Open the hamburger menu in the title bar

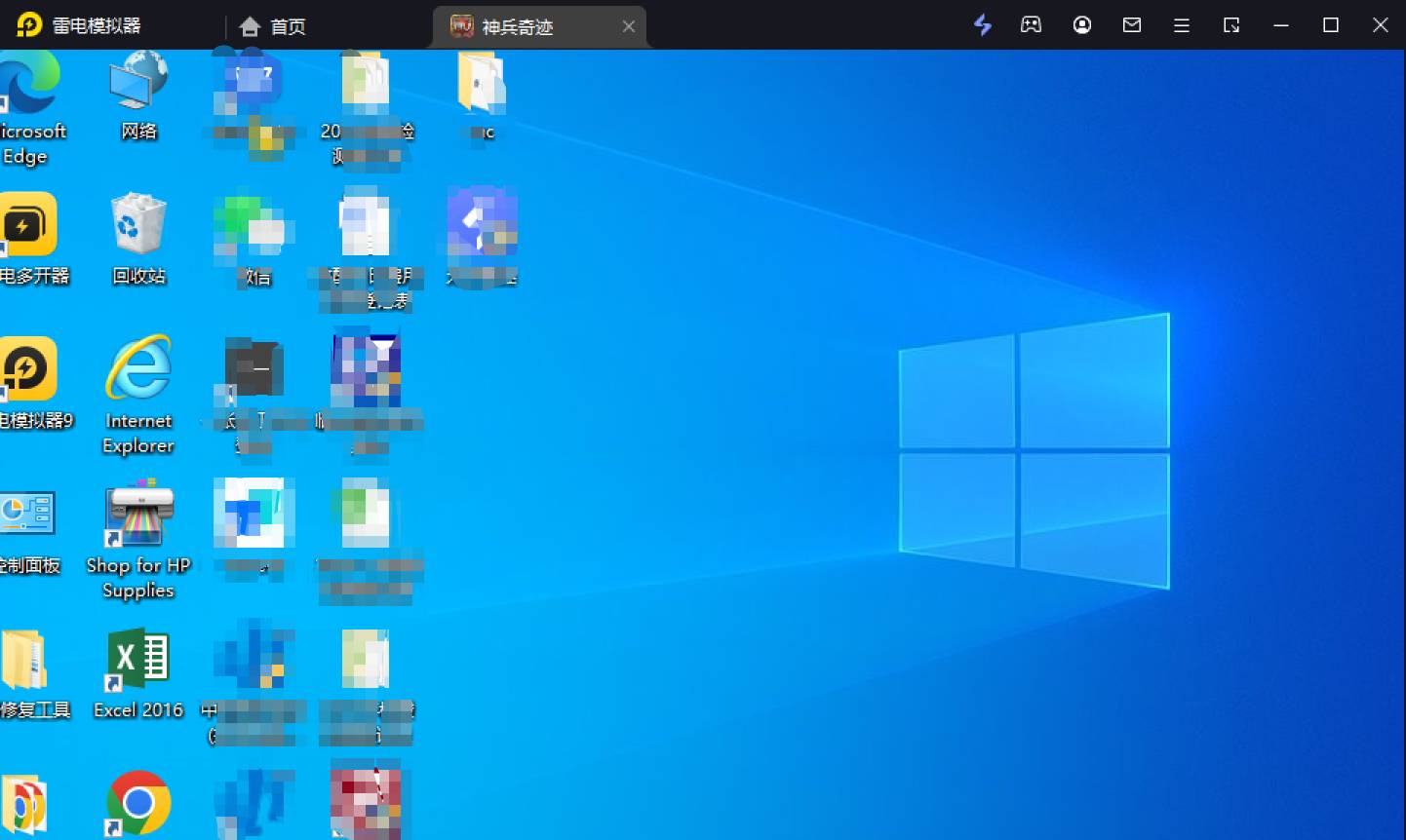pyautogui.click(x=1182, y=25)
